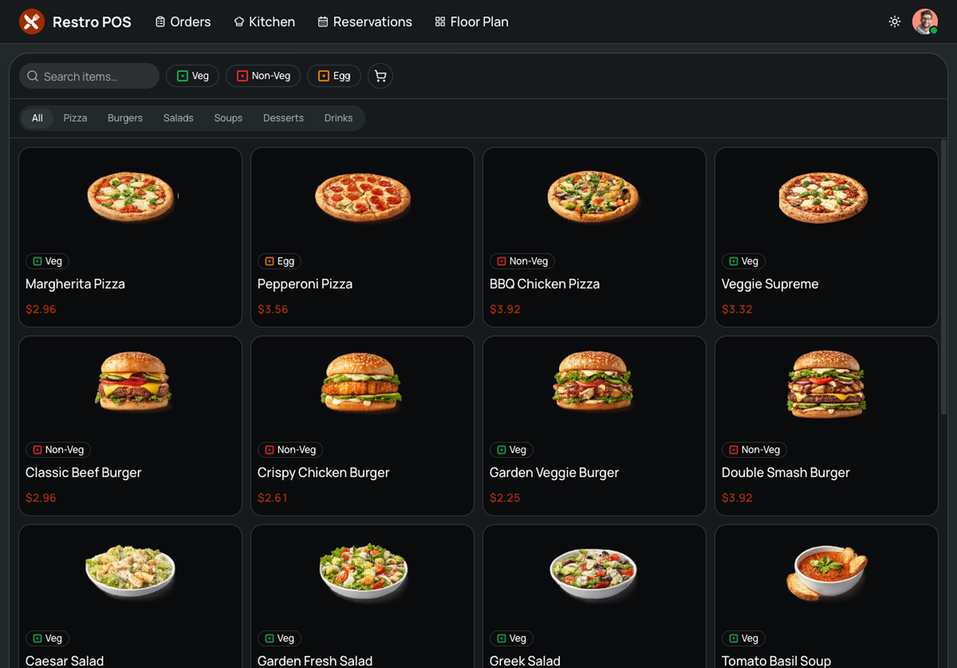957x668 pixels.
Task: Click the Veg badge on Garden Fresh Salad
Action: pyautogui.click(x=280, y=639)
